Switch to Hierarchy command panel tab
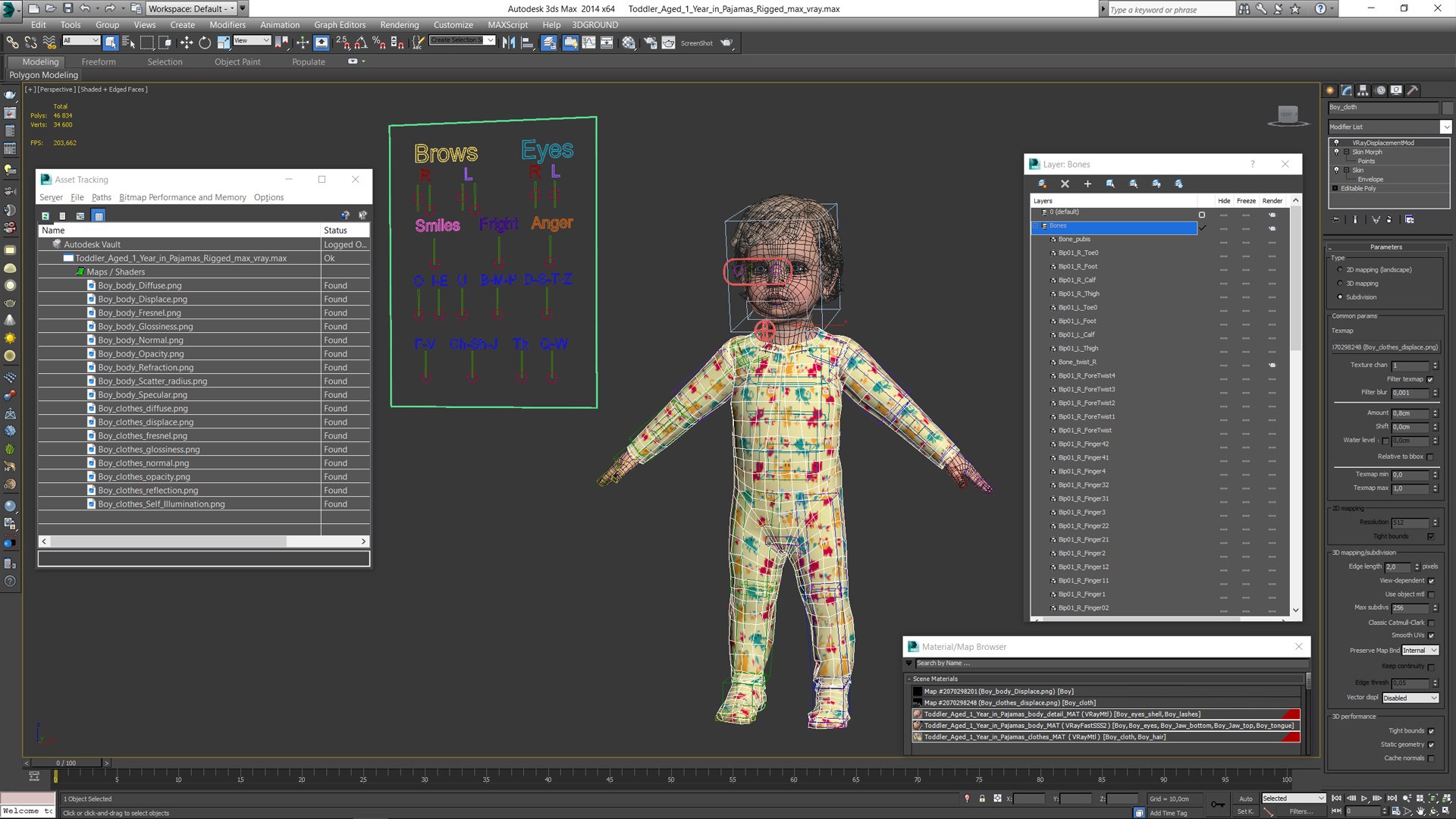The height and width of the screenshot is (819, 1456). pyautogui.click(x=1363, y=90)
